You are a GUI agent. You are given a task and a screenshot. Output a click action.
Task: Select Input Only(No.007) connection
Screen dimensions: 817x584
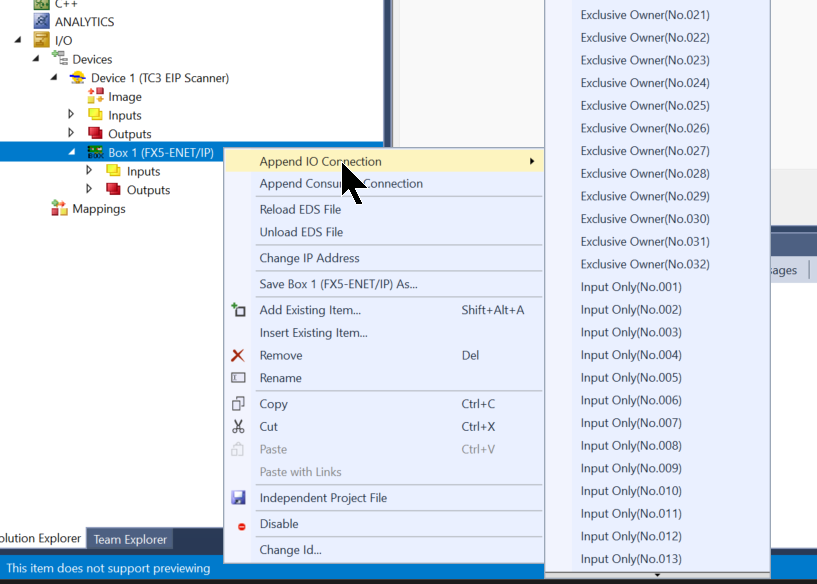(631, 423)
